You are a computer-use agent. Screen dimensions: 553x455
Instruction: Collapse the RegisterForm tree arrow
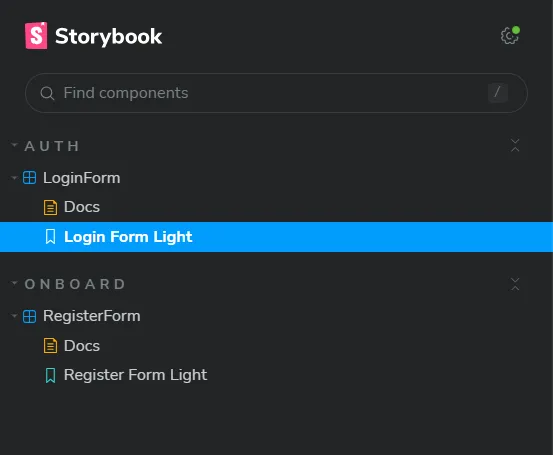(x=14, y=316)
